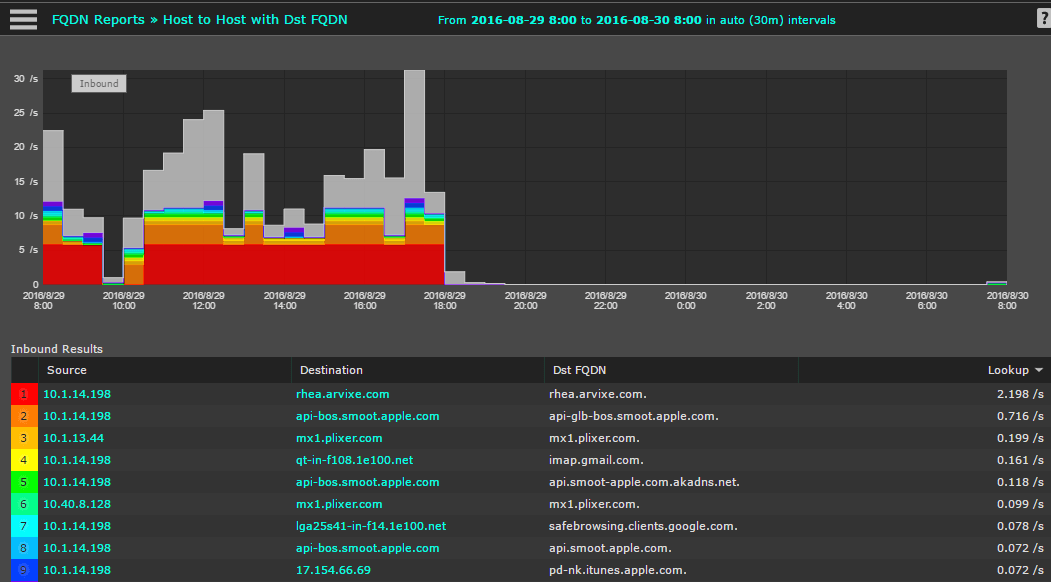This screenshot has height=582, width=1051.
Task: Select the cyan color swatch for row 7
Action: 25,526
